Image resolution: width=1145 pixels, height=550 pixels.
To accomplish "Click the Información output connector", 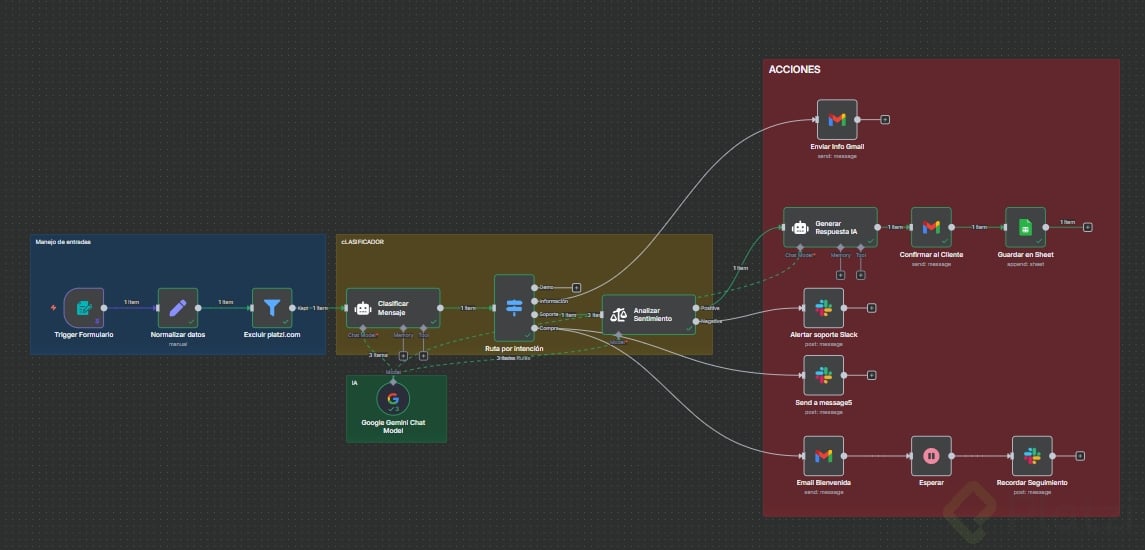I will coord(535,301).
